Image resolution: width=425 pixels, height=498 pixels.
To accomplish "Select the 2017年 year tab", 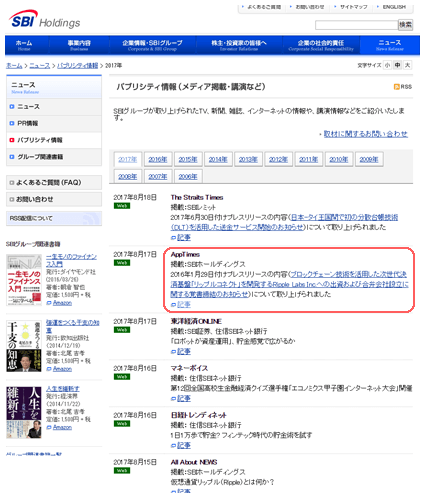I will [128, 159].
